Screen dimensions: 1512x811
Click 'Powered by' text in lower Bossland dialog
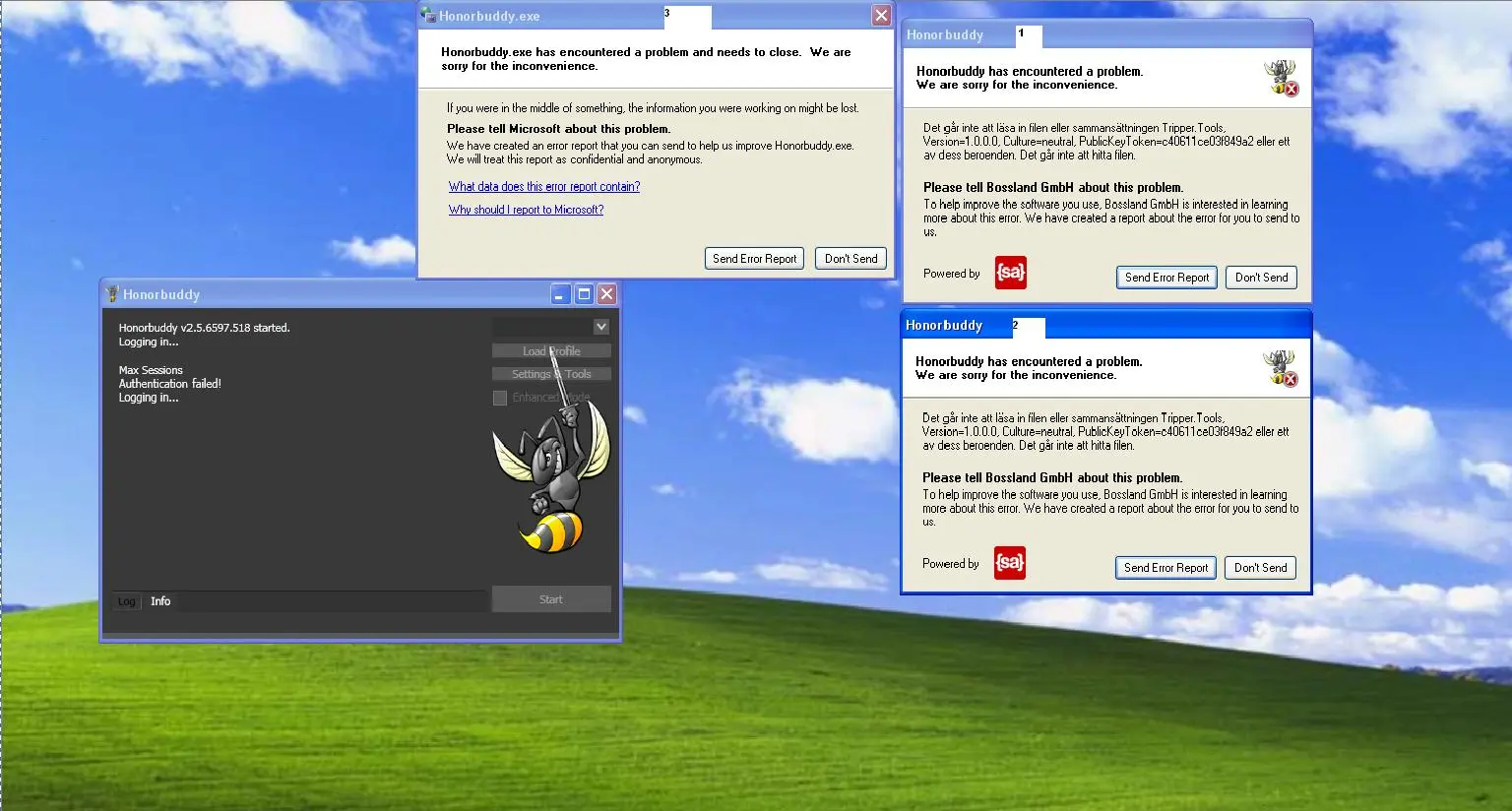point(951,564)
